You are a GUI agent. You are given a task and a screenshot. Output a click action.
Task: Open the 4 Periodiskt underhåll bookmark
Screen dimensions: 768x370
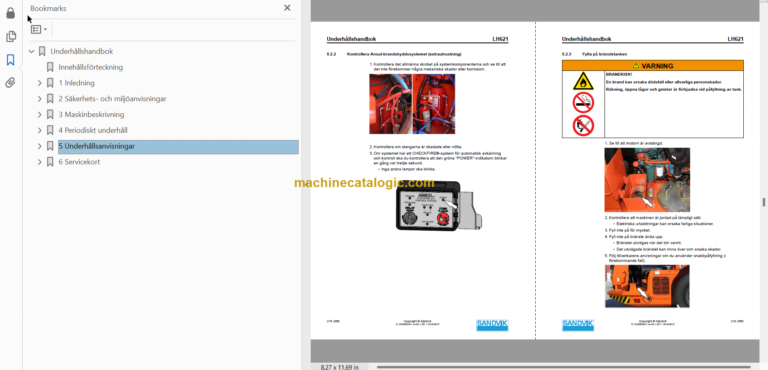(x=93, y=130)
